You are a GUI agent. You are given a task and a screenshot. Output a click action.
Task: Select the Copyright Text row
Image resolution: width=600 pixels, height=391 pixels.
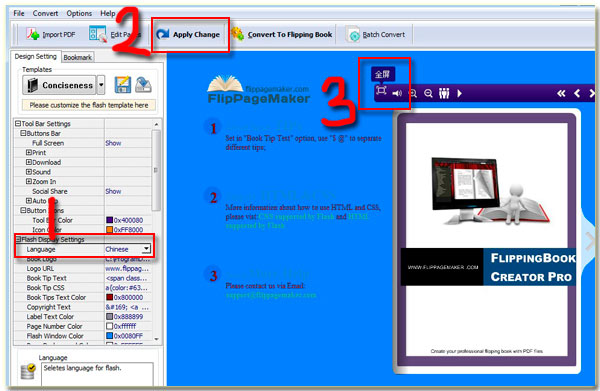(83, 307)
